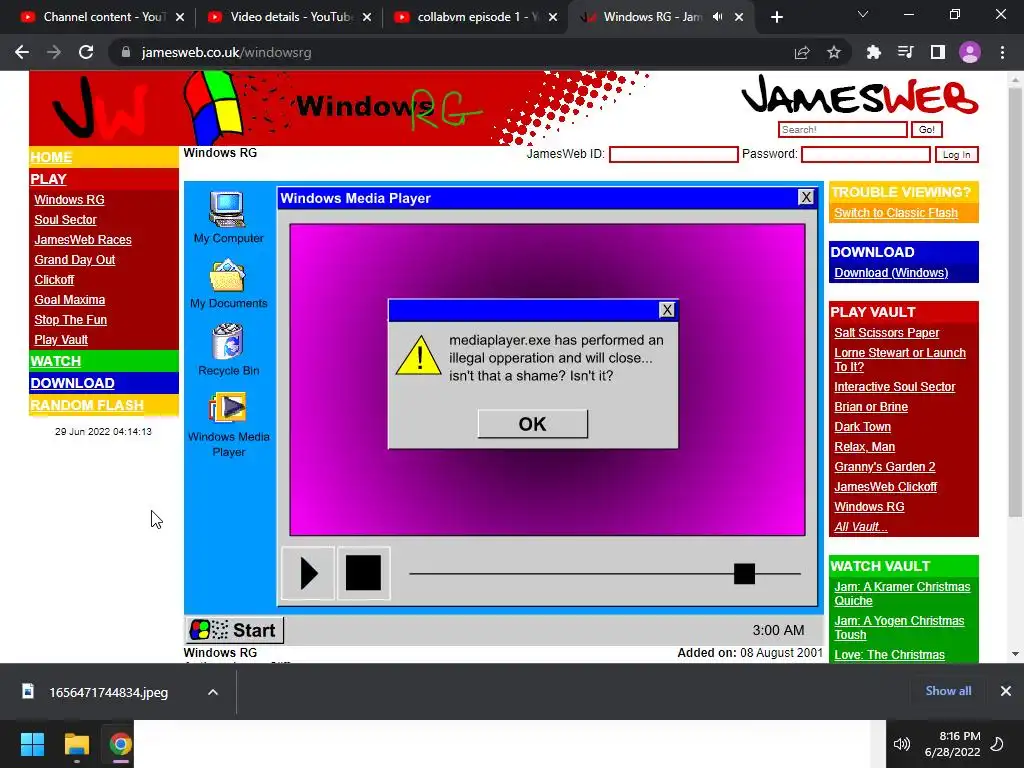Reload the current page
Viewport: 1024px width, 768px height.
(x=86, y=52)
